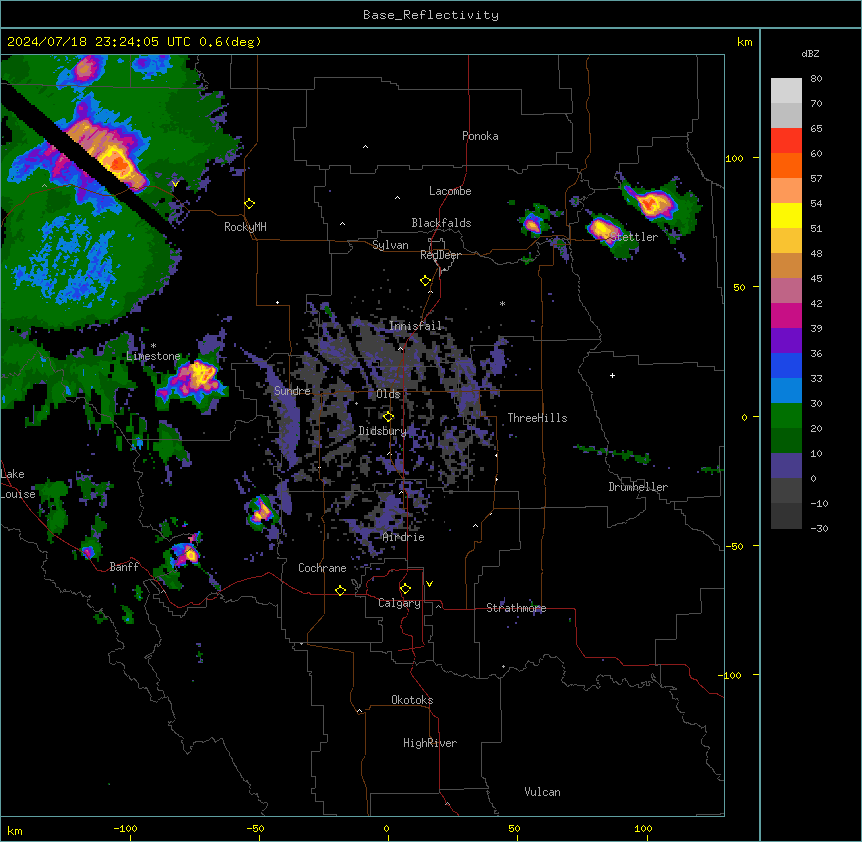Click the Didsbury label
This screenshot has height=842, width=862.
point(383,431)
